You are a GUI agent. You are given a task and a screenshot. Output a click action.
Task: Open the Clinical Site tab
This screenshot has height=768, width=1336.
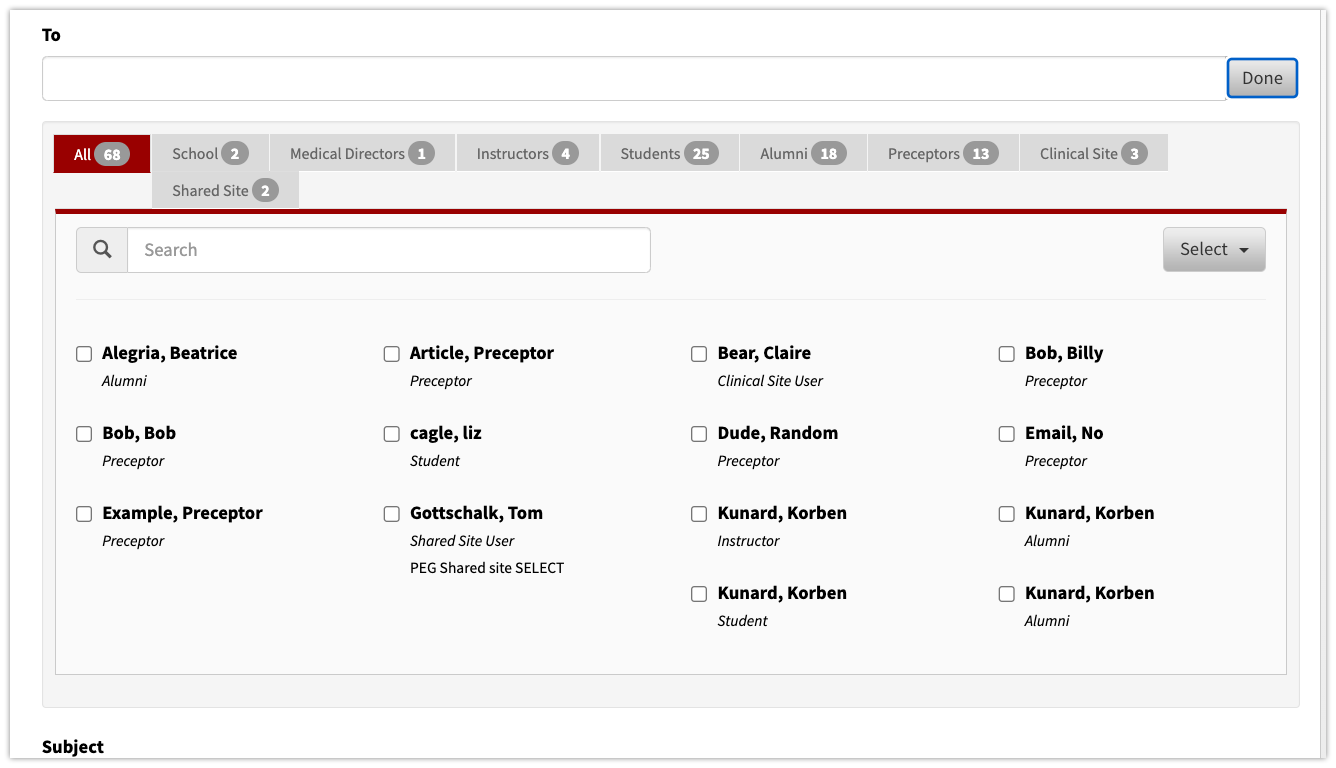point(1093,154)
